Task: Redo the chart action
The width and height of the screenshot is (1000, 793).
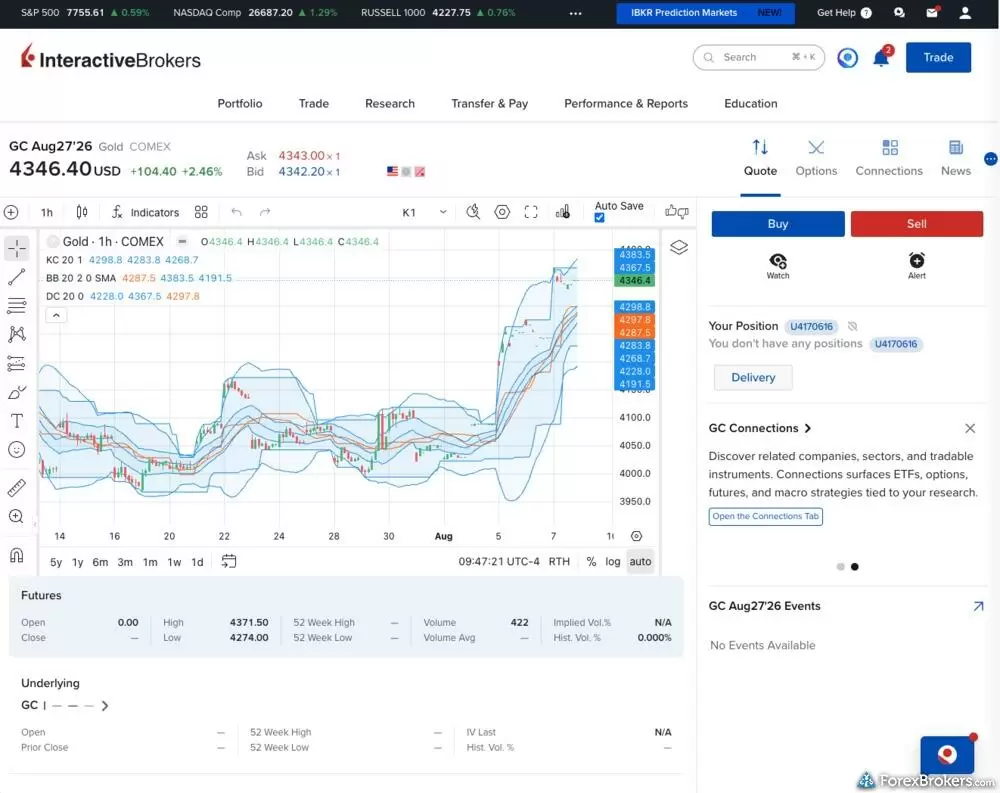Action: click(265, 212)
